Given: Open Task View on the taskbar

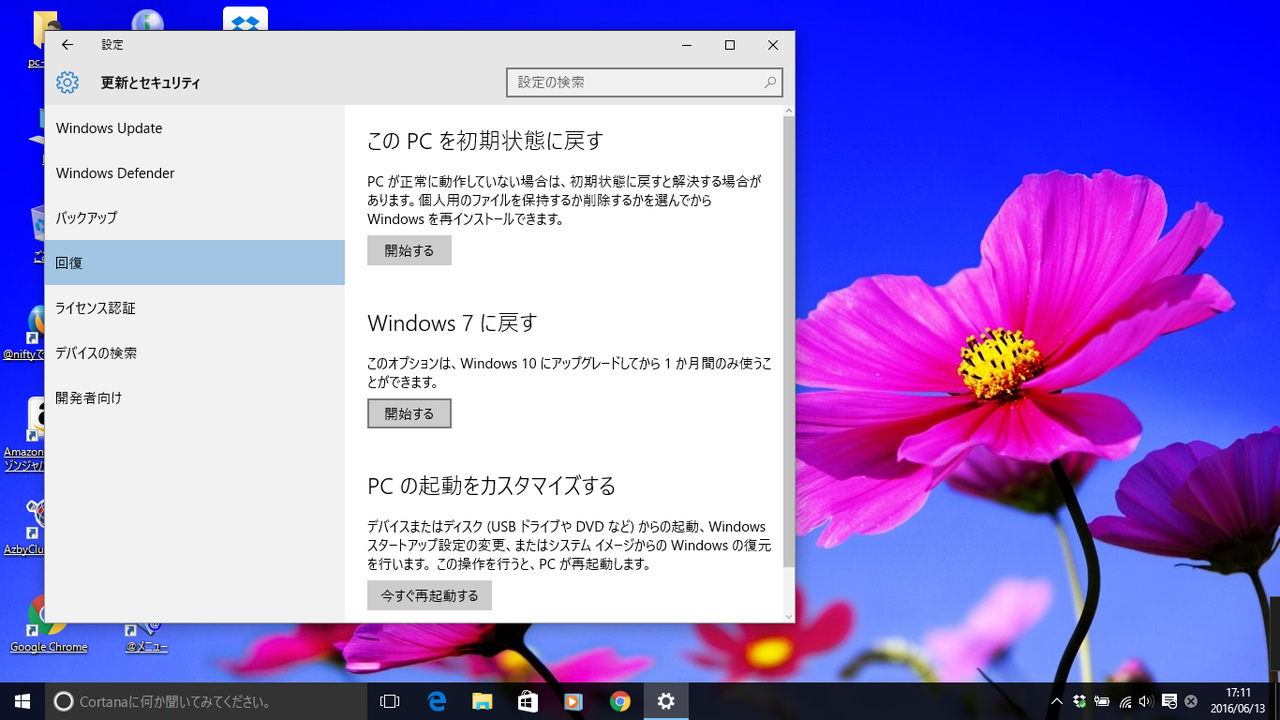Looking at the screenshot, I should 389,700.
